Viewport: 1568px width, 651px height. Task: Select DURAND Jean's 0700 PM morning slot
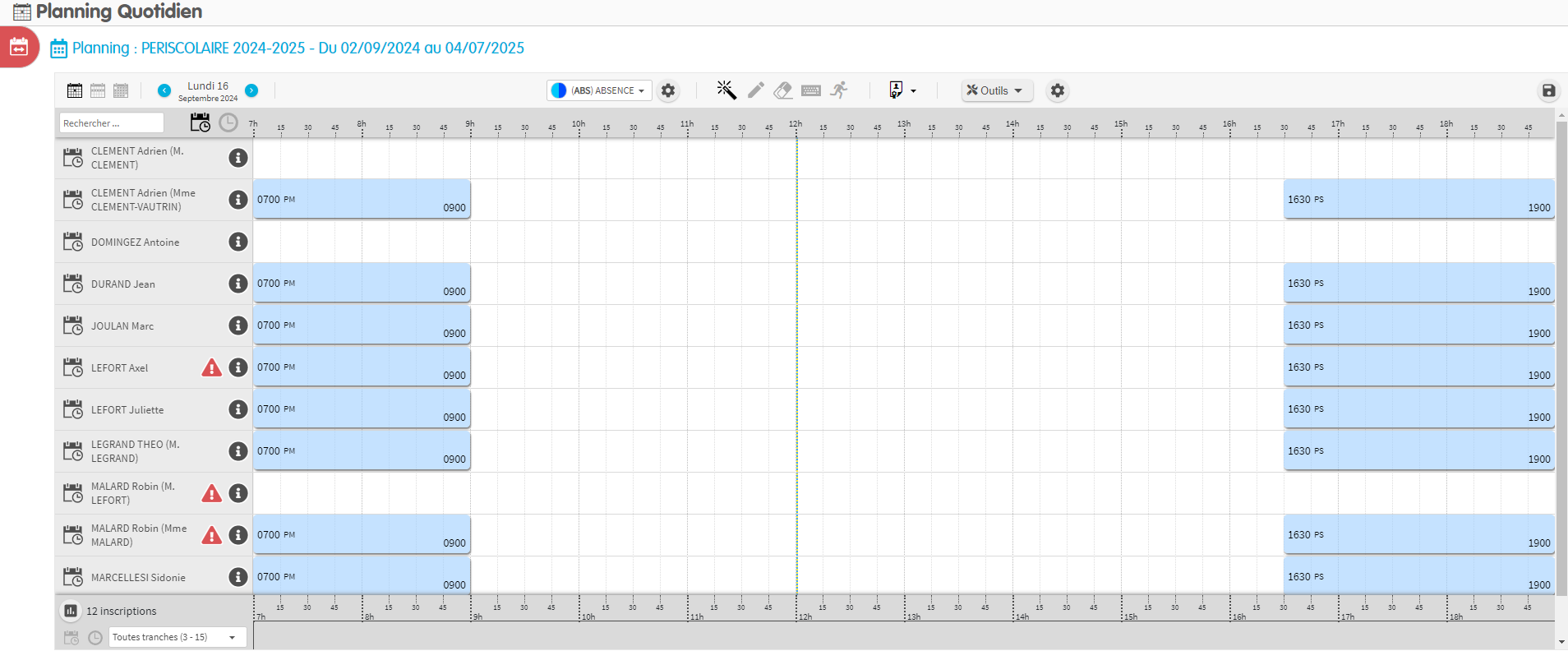coord(362,284)
